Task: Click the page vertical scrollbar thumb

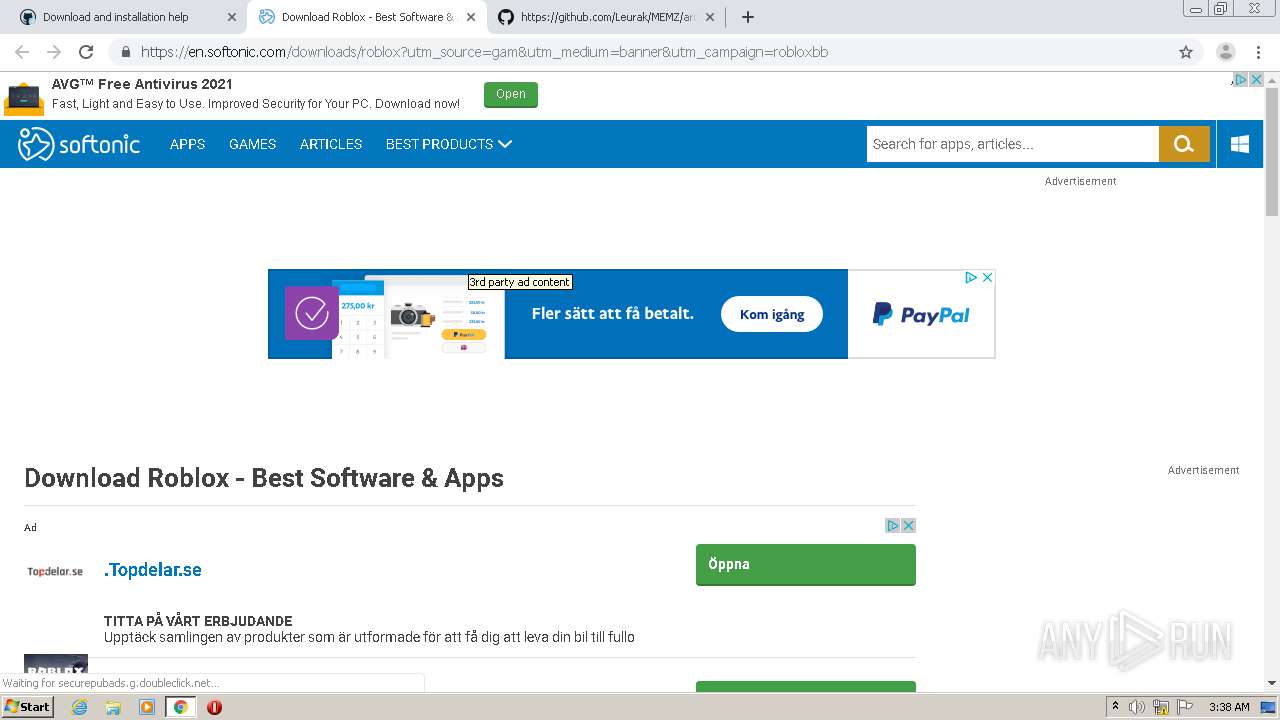Action: 1272,152
